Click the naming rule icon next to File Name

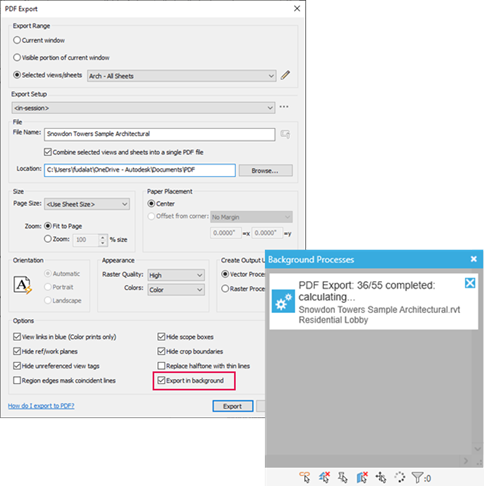tap(285, 134)
